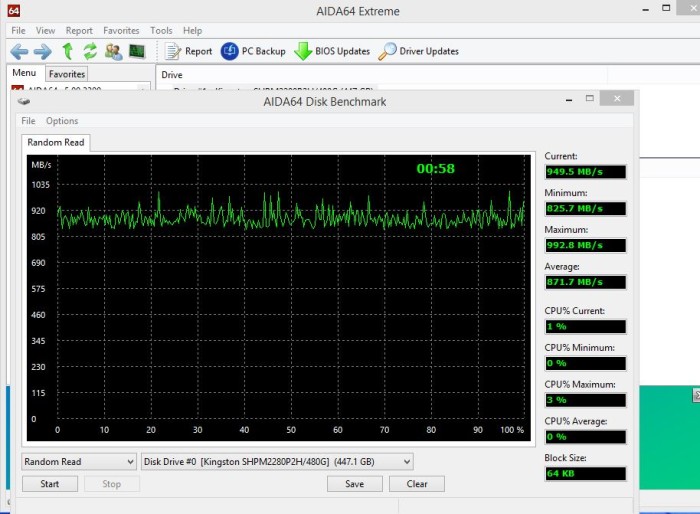Click the CPU% Maximum value 3 %

[585, 400]
